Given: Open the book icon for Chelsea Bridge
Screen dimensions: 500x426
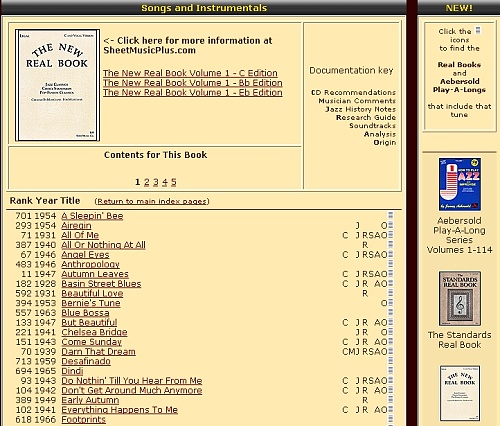Looking at the screenshot, I should click(391, 332).
